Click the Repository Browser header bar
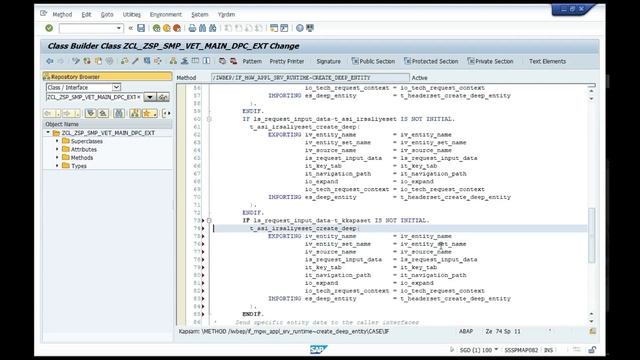The width and height of the screenshot is (640, 360). coord(107,76)
